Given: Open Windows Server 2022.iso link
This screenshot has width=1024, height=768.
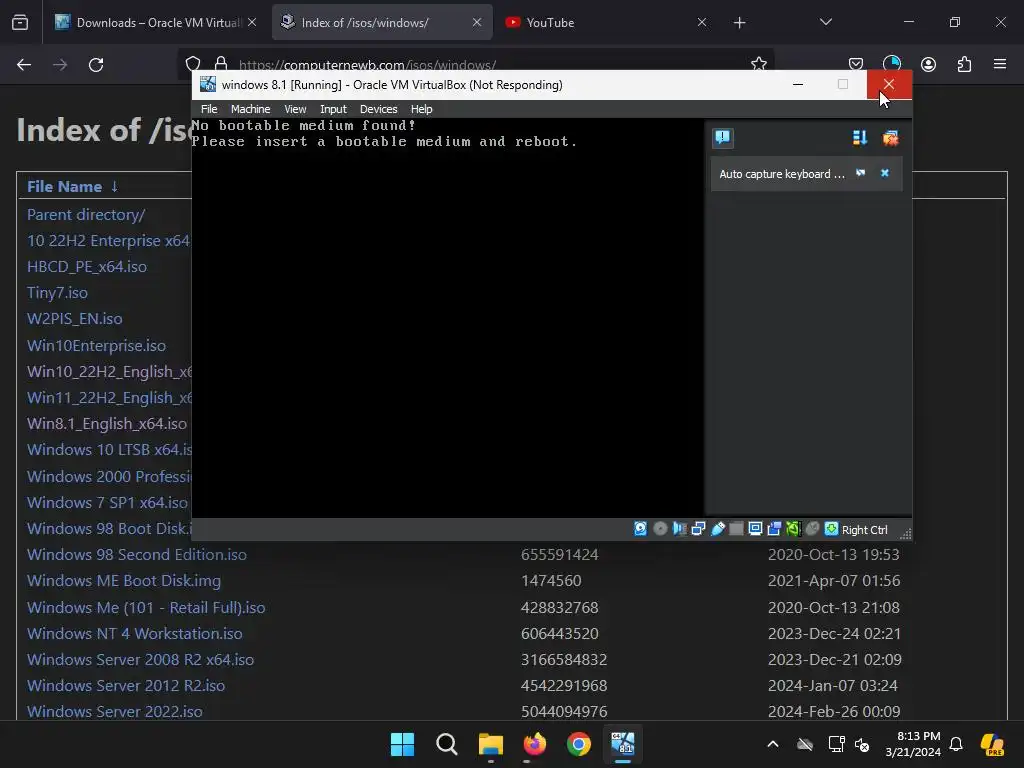Looking at the screenshot, I should [x=115, y=711].
